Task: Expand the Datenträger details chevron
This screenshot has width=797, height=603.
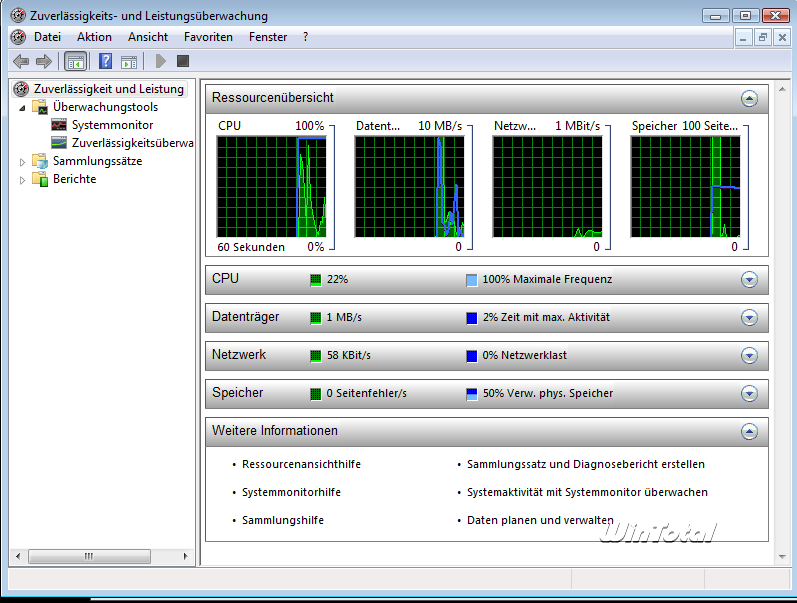Action: (749, 318)
